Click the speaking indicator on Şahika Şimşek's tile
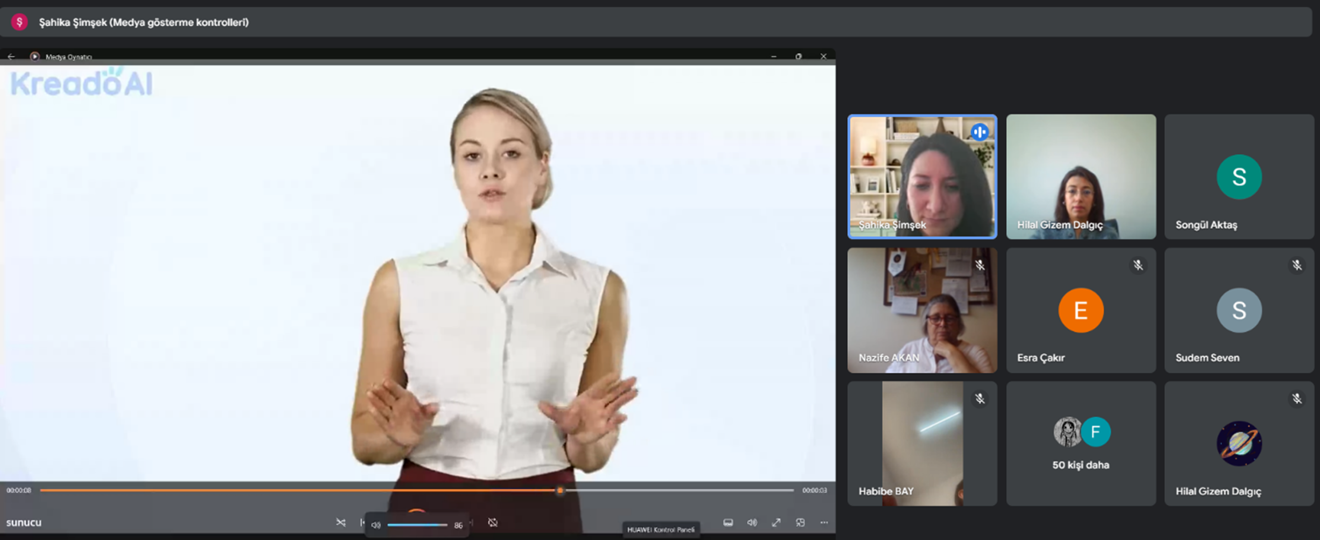The height and width of the screenshot is (540, 1320). 979,132
